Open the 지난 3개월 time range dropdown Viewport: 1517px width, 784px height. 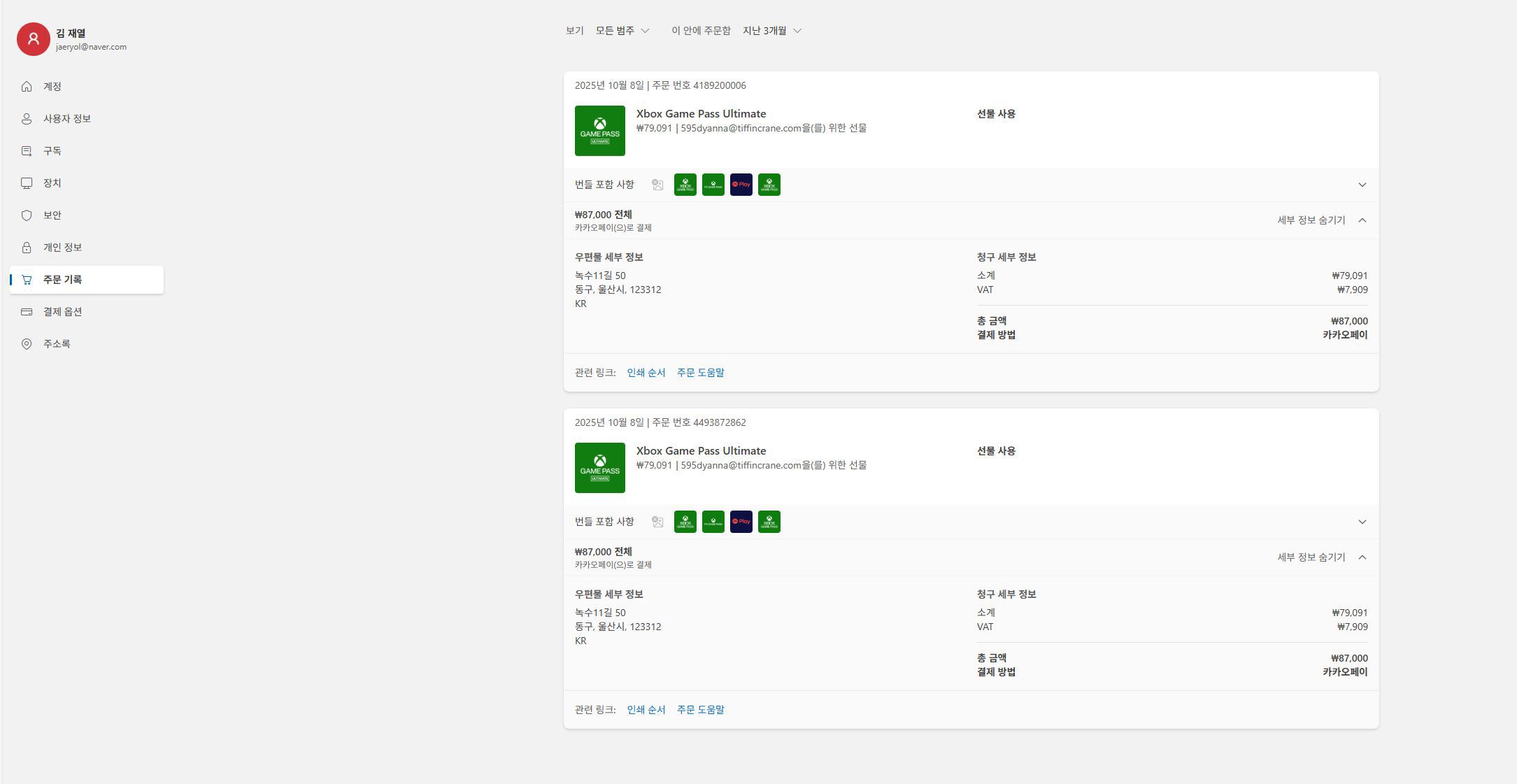(772, 31)
